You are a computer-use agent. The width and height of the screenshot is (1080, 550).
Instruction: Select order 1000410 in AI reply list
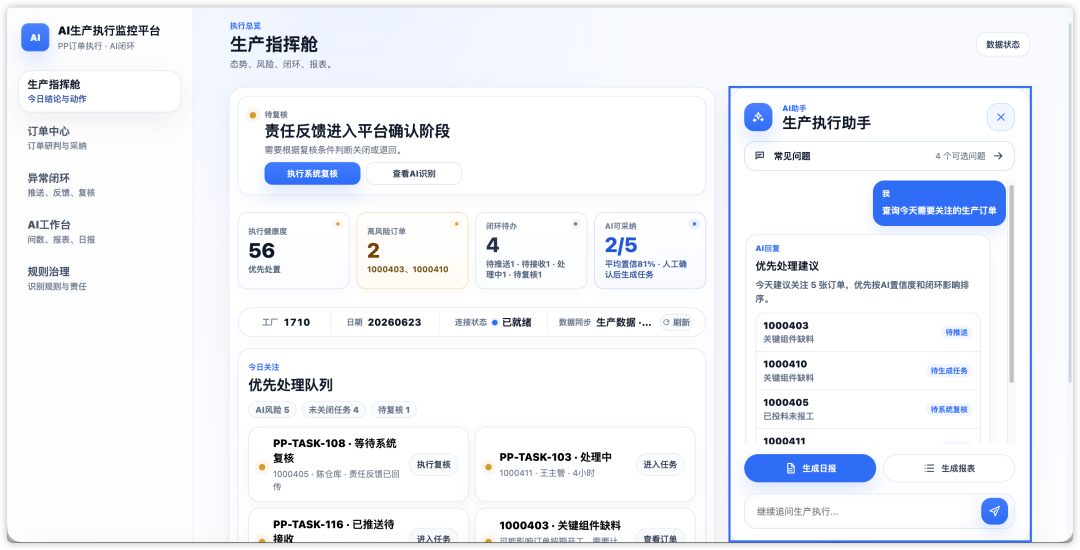[x=868, y=371]
